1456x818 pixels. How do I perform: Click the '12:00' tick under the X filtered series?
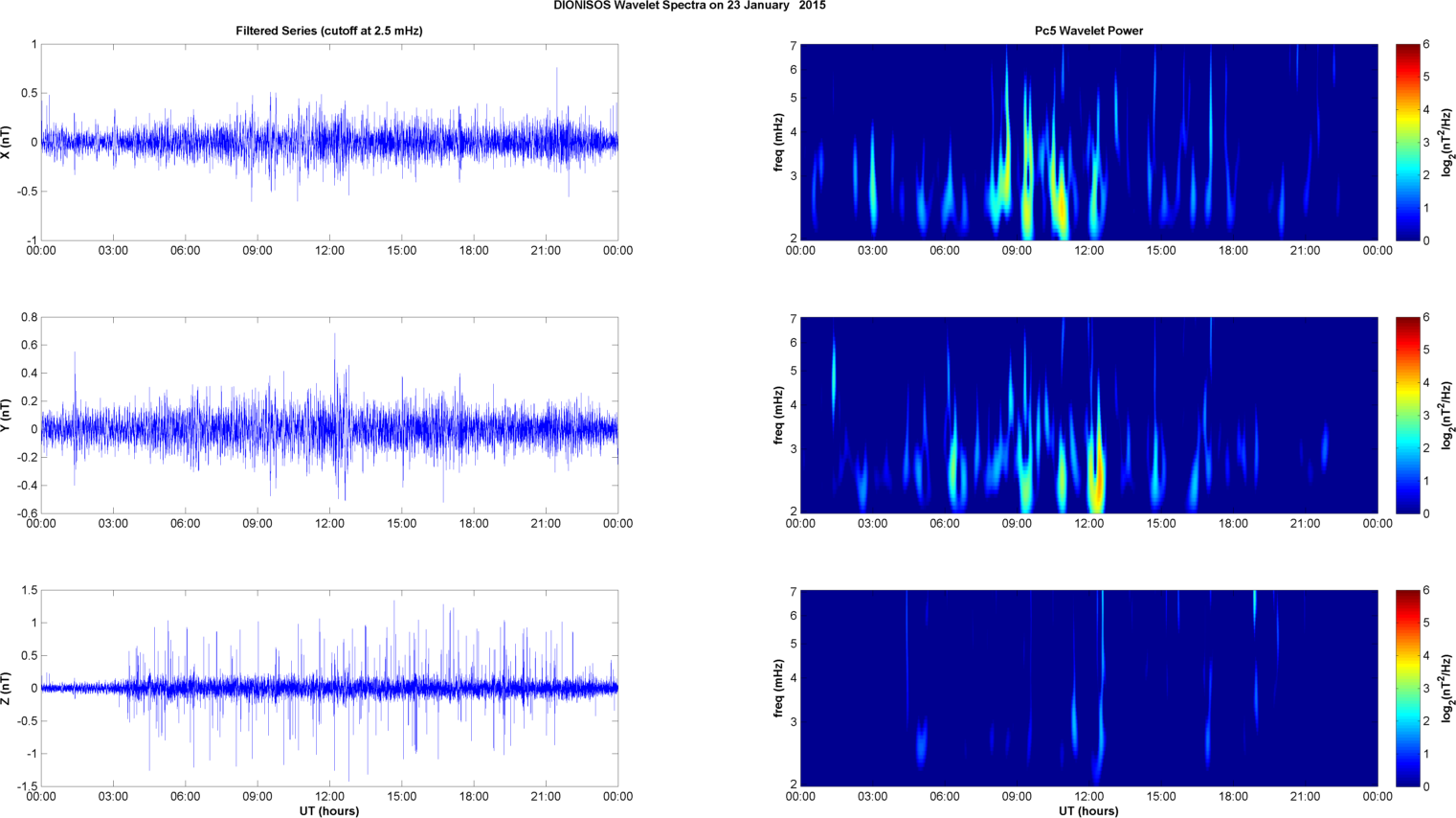point(329,251)
